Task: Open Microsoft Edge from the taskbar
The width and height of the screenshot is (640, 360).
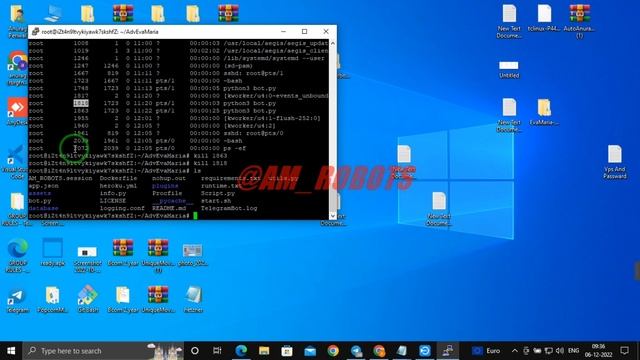Action: [x=241, y=351]
